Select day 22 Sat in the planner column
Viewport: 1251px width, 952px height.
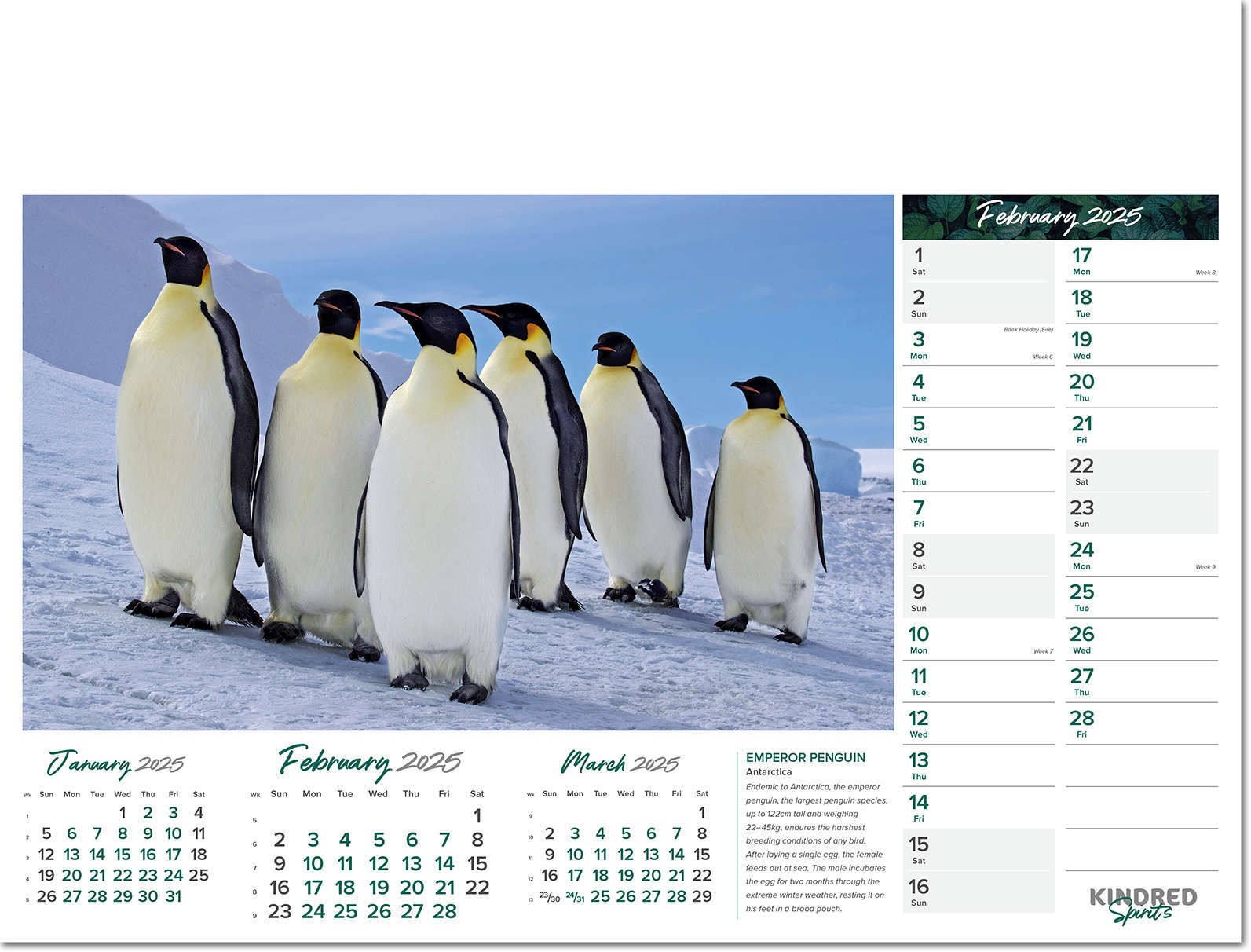tap(1142, 471)
